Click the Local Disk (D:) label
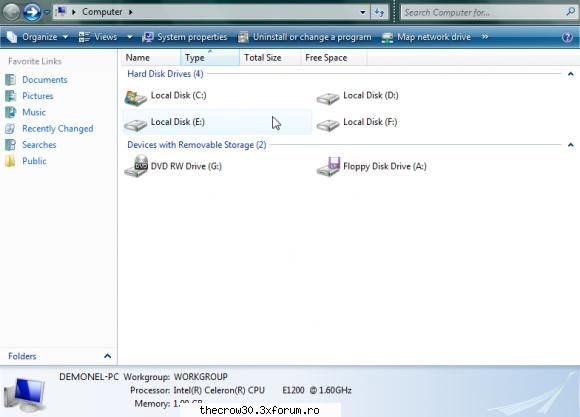This screenshot has height=417, width=580. (371, 95)
